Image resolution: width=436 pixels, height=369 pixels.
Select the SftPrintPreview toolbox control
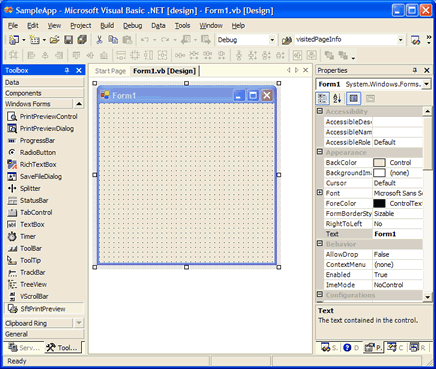[44, 309]
